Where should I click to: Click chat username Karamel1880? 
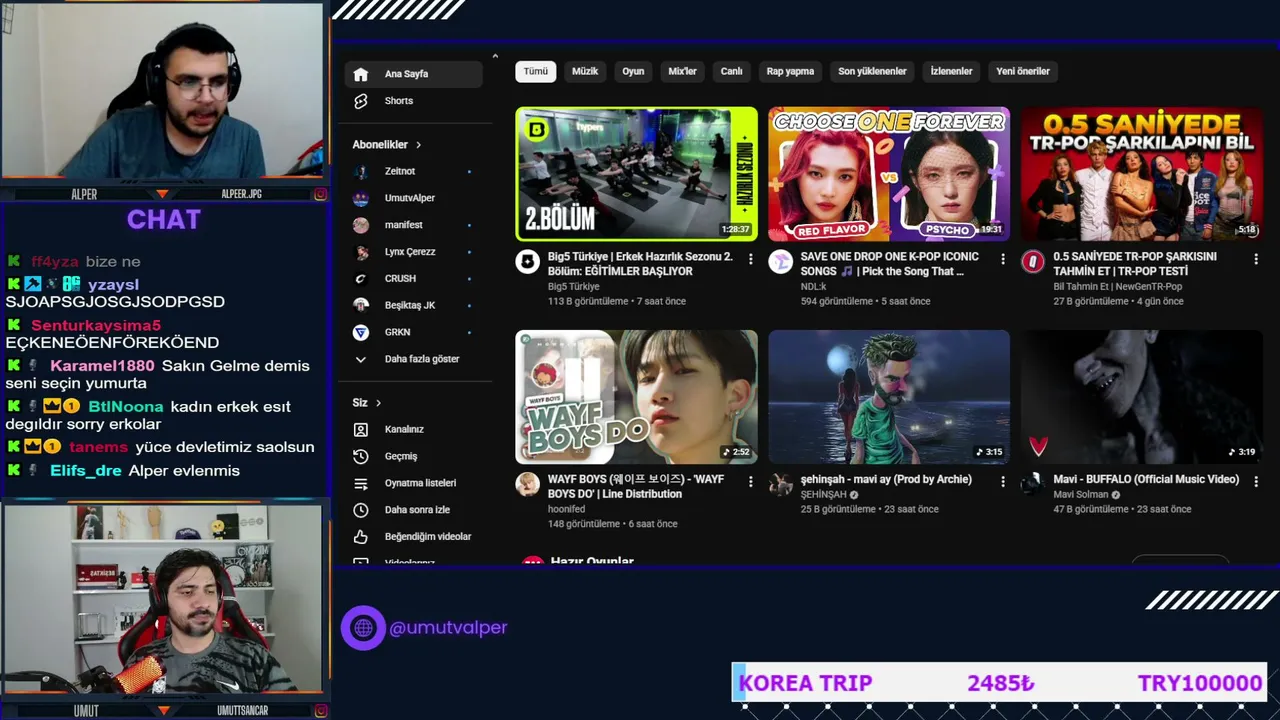click(102, 366)
